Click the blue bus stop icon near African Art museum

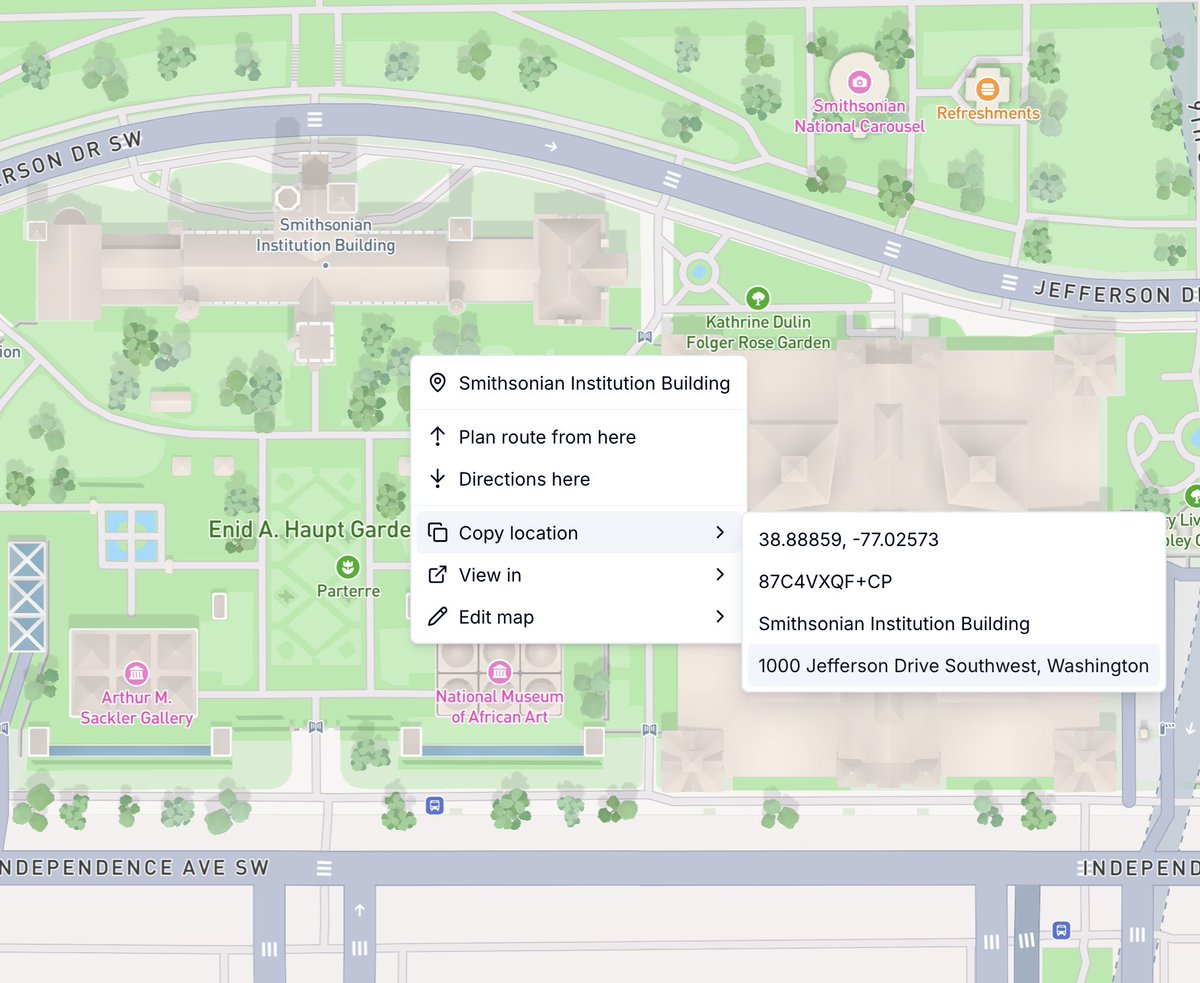coord(434,805)
